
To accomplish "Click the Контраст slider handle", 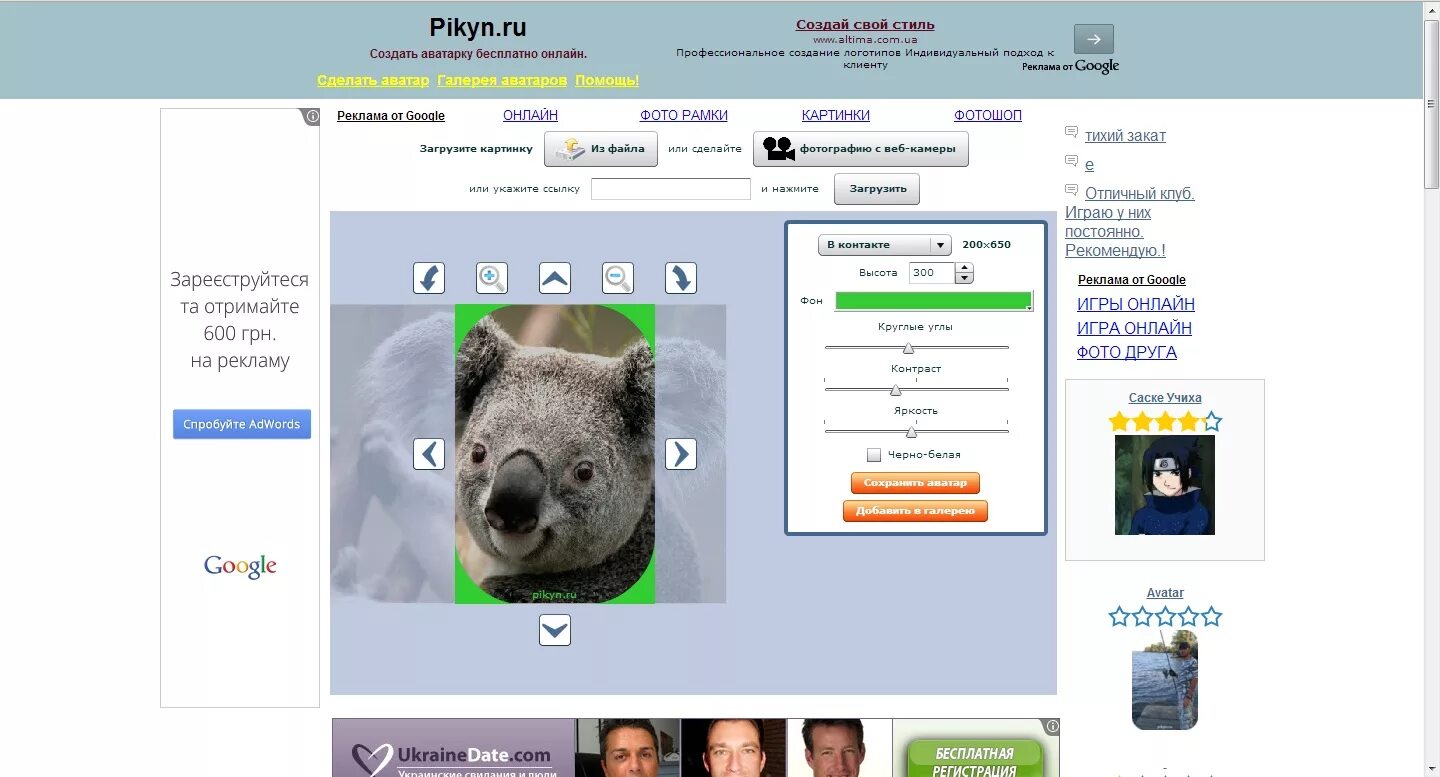I will click(896, 390).
